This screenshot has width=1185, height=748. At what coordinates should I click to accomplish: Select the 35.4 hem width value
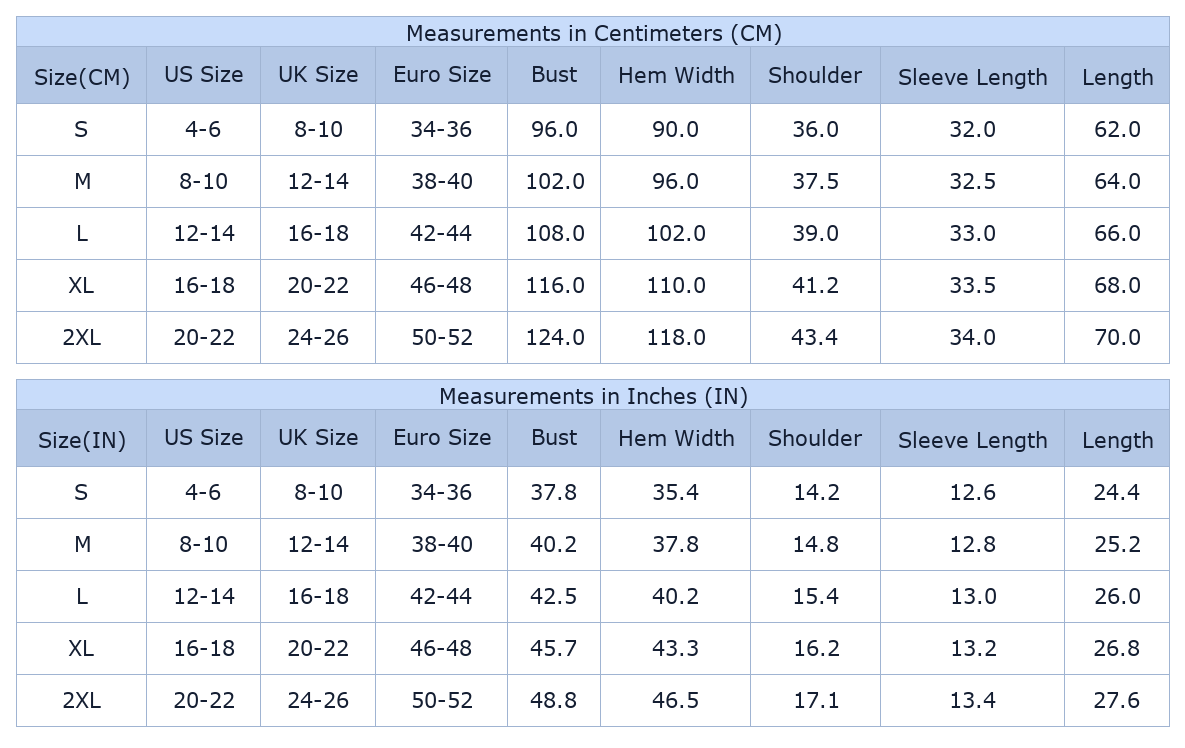676,493
